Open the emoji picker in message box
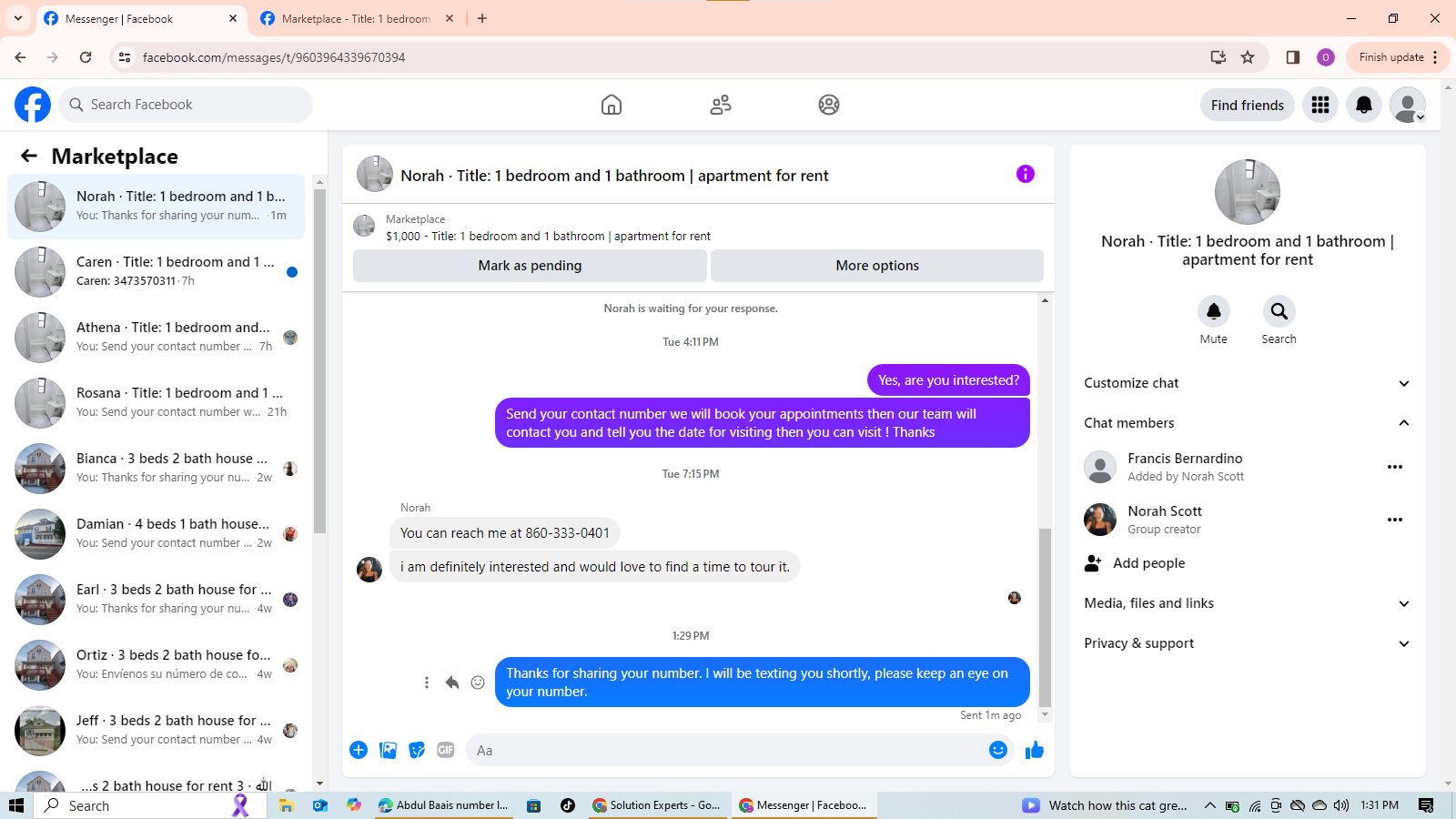 pos(998,750)
